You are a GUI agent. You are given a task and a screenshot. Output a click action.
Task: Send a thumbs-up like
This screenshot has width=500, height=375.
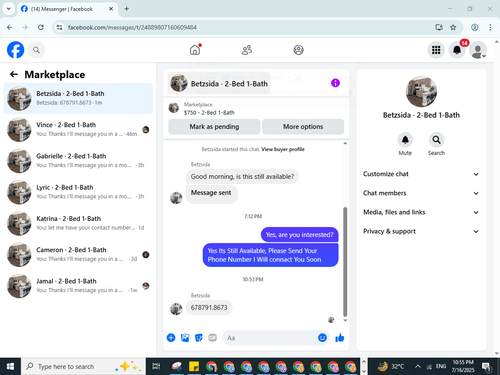339,338
